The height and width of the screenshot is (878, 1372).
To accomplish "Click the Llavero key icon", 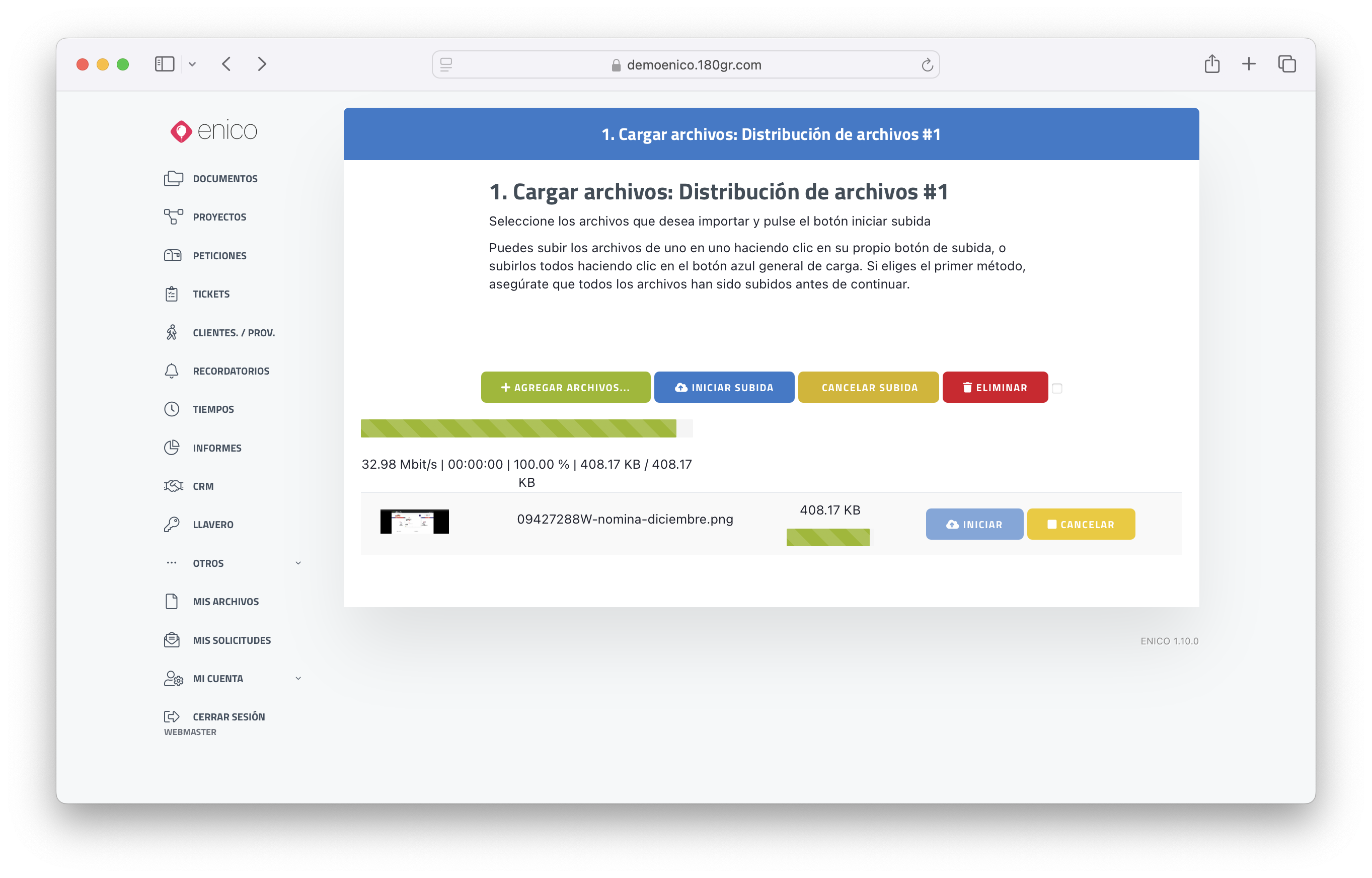I will point(172,525).
